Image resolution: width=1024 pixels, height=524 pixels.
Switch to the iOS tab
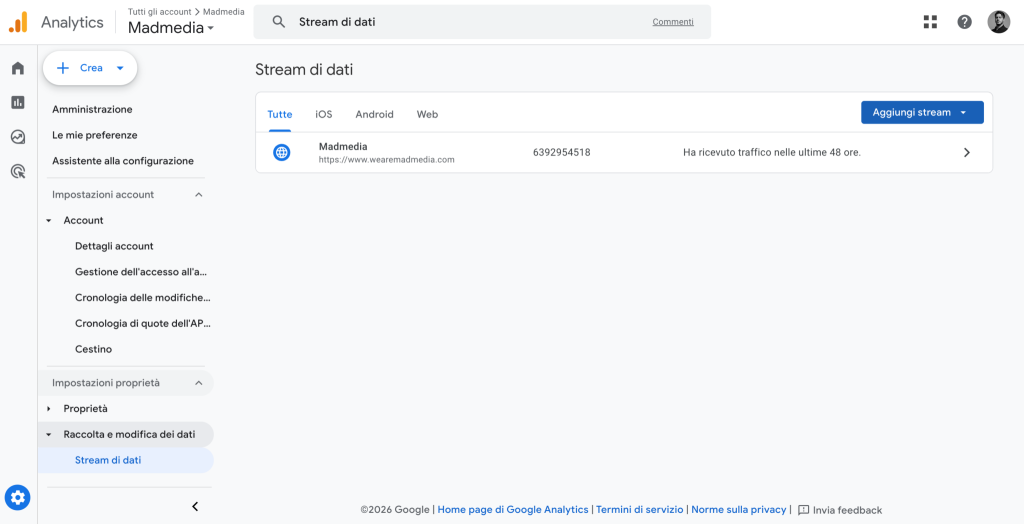tap(324, 114)
